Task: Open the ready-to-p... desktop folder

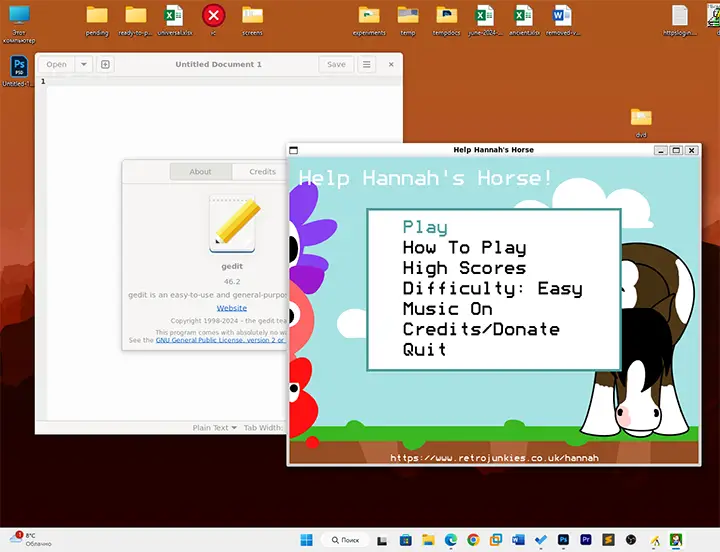Action: tap(135, 21)
